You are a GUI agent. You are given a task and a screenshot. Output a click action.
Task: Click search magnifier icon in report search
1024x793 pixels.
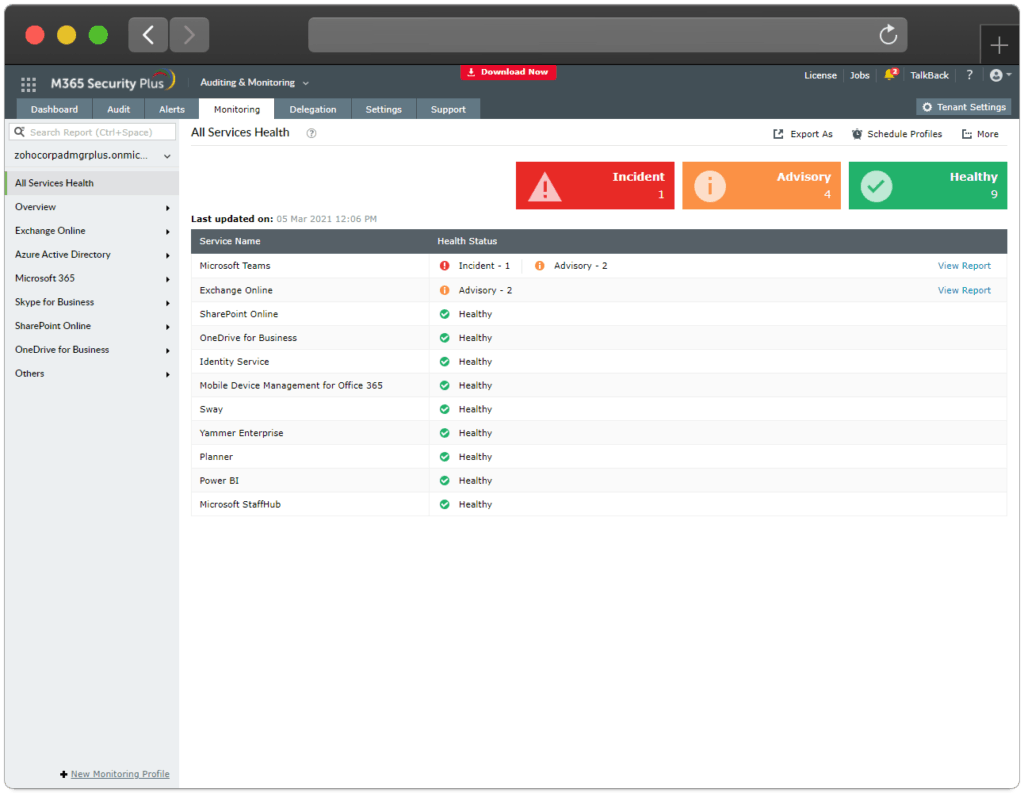20,132
